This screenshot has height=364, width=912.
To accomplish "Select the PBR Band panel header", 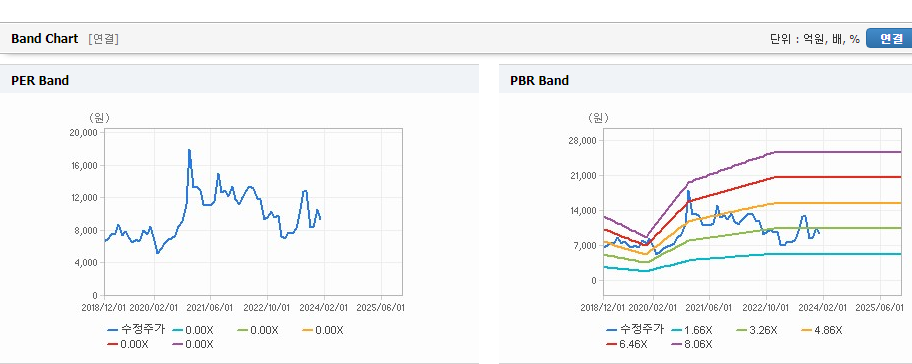I will (706, 80).
